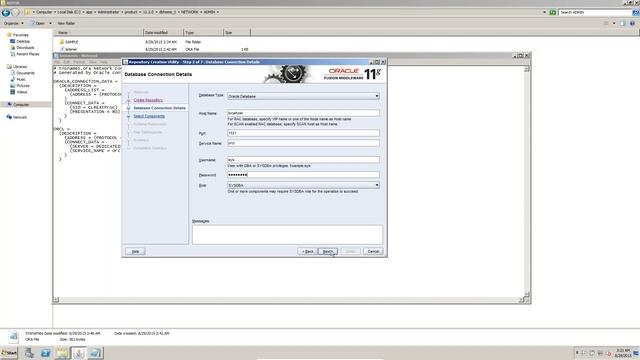Click the Port input field
Image resolution: width=640 pixels, height=360 pixels.
(x=303, y=133)
